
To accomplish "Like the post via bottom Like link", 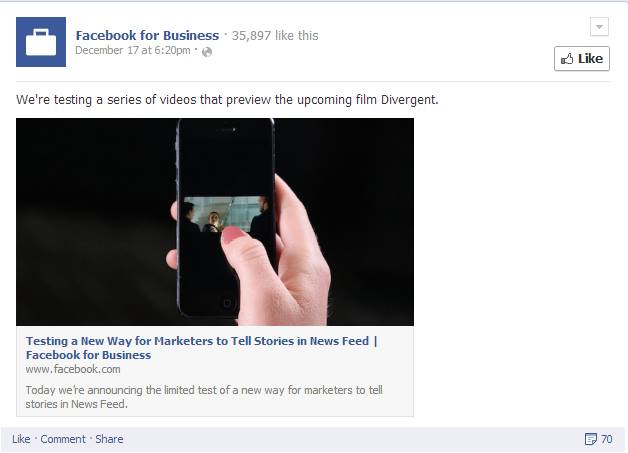I will pos(21,439).
